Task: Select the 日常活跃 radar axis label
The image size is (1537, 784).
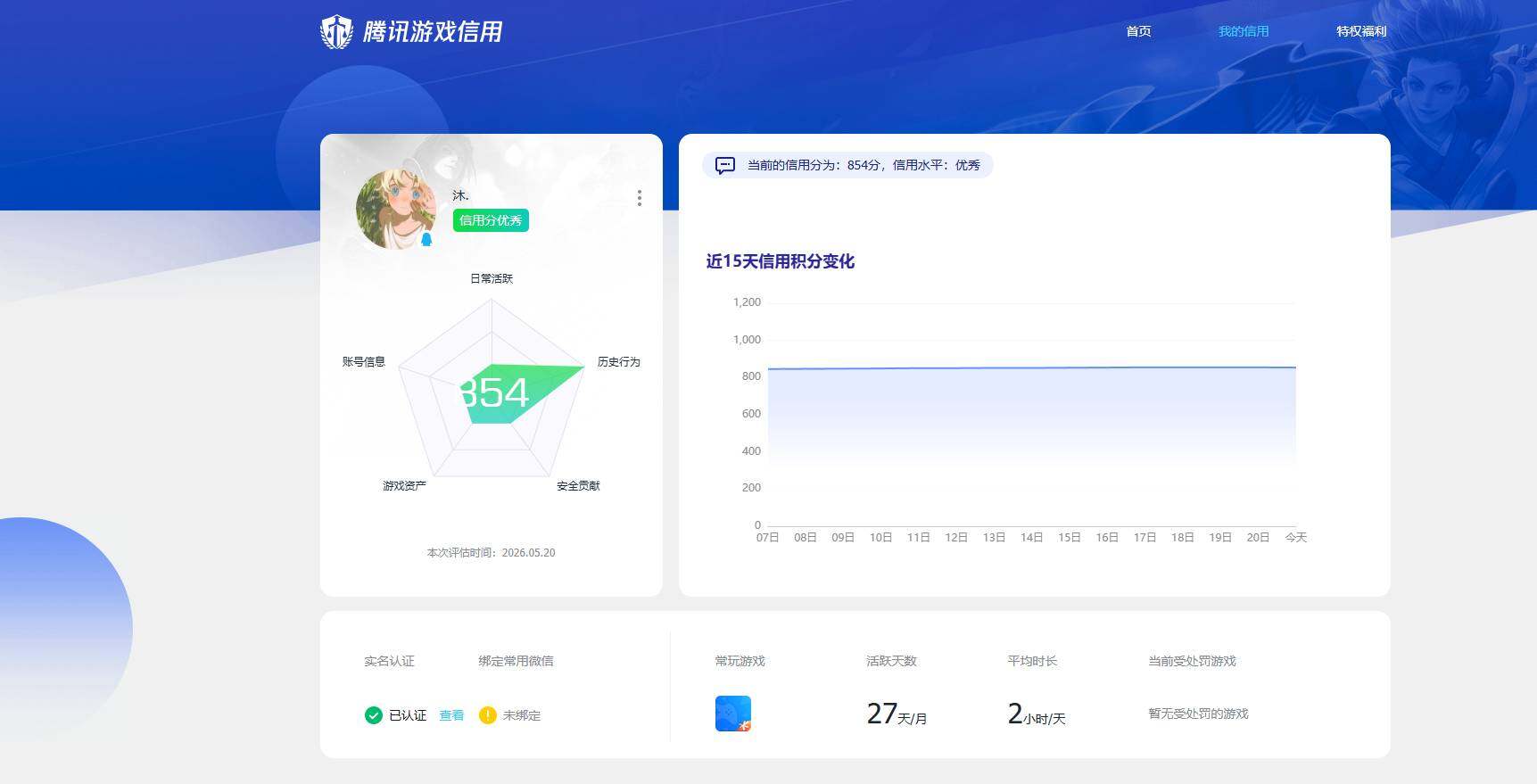Action: pos(492,278)
